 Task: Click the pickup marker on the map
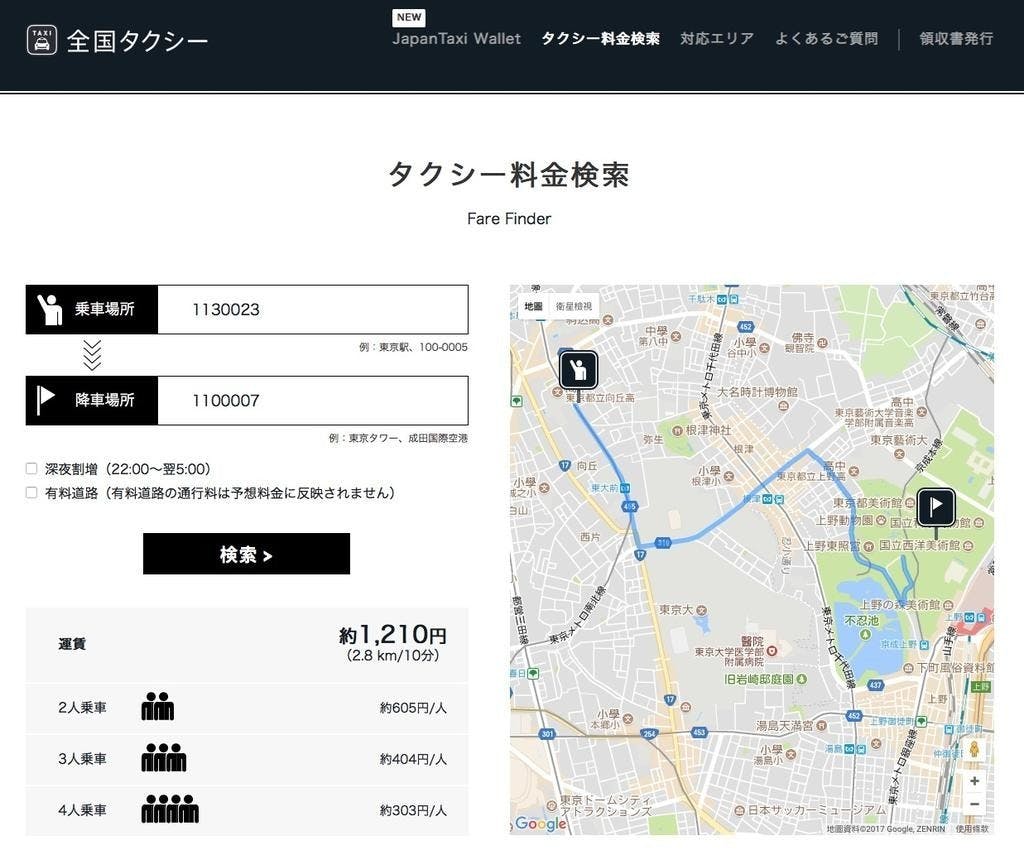point(578,370)
